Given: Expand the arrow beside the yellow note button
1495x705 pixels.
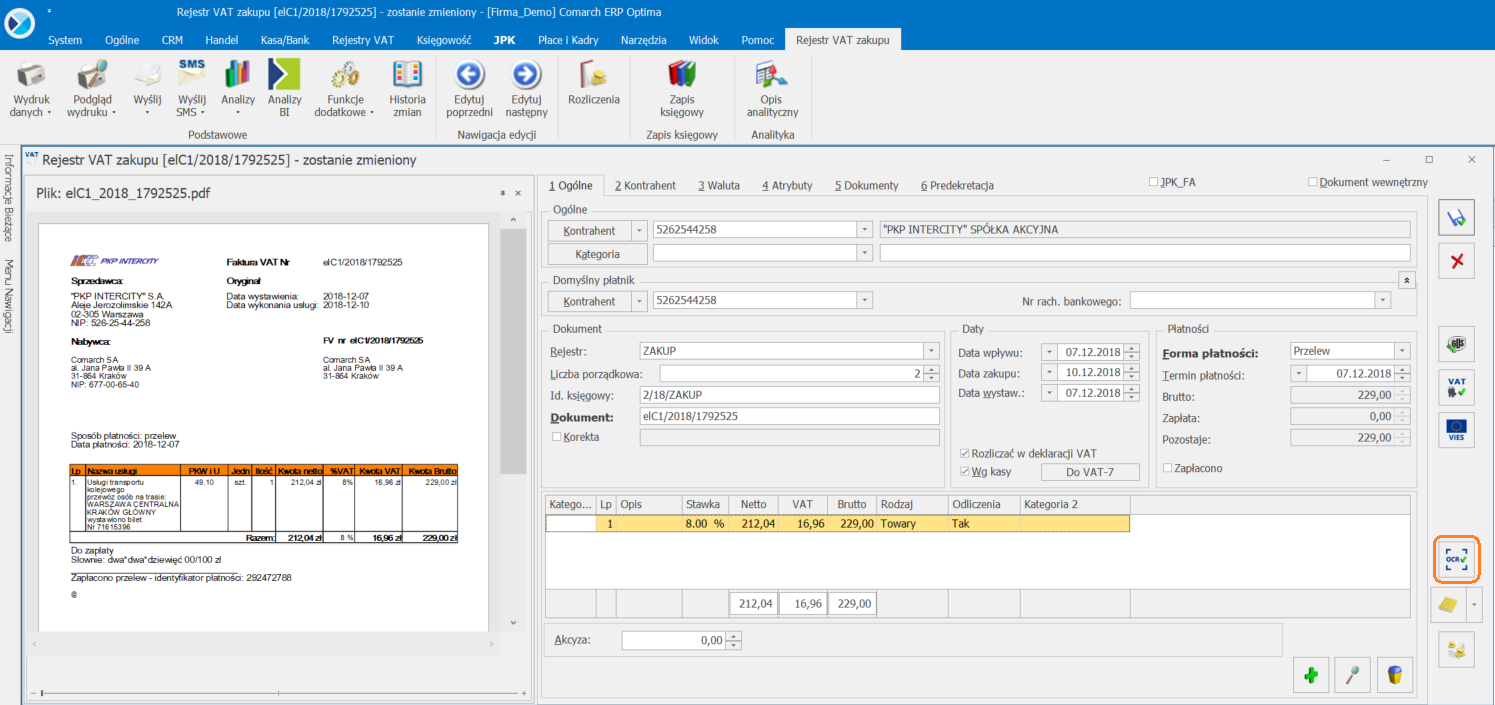Looking at the screenshot, I should (1473, 605).
